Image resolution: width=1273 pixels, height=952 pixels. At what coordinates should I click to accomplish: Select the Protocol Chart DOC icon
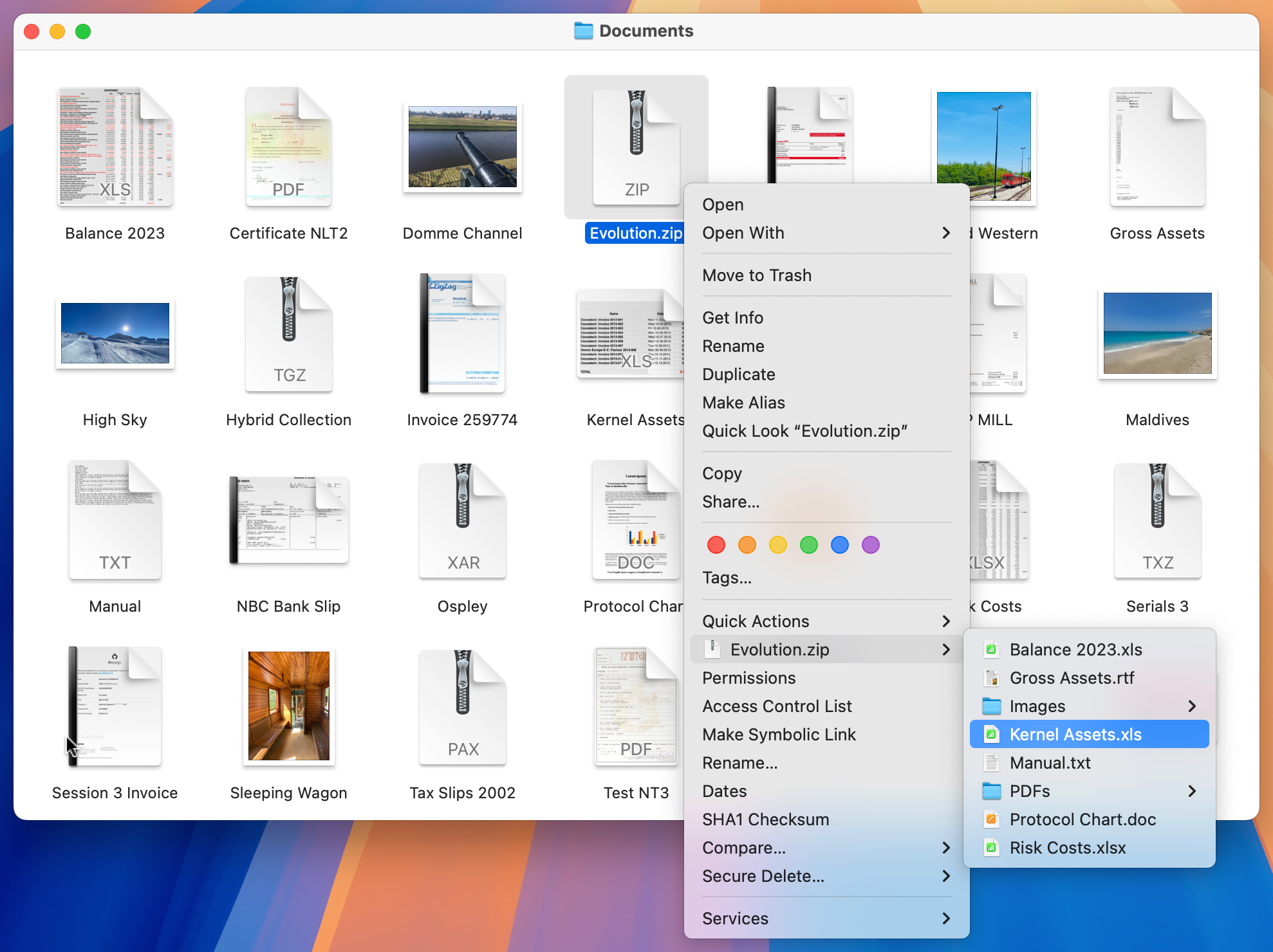636,520
